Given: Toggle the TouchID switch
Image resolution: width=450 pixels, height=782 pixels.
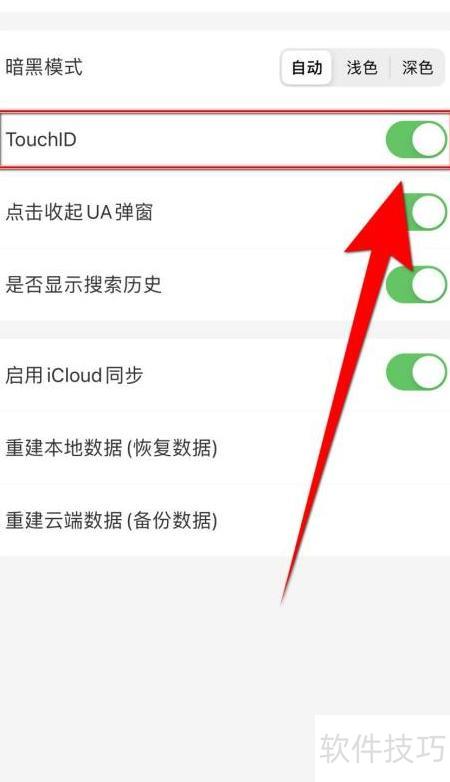Looking at the screenshot, I should [x=417, y=140].
